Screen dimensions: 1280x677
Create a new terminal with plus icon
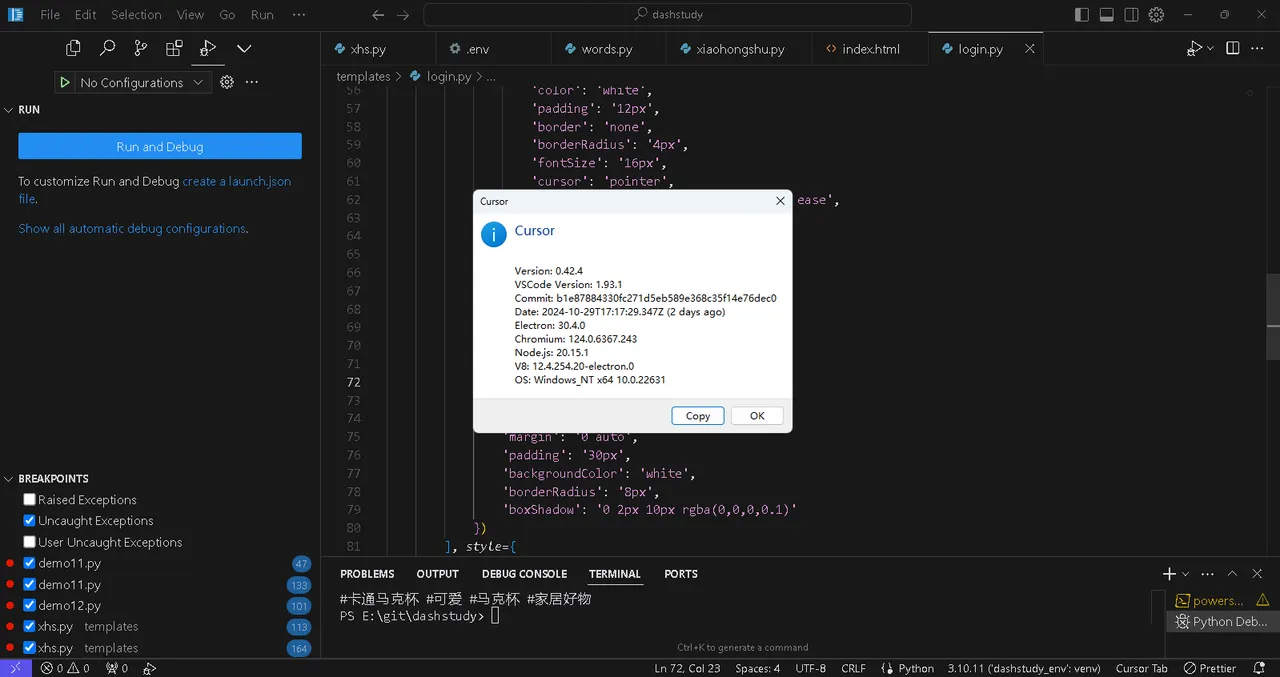(x=1169, y=574)
